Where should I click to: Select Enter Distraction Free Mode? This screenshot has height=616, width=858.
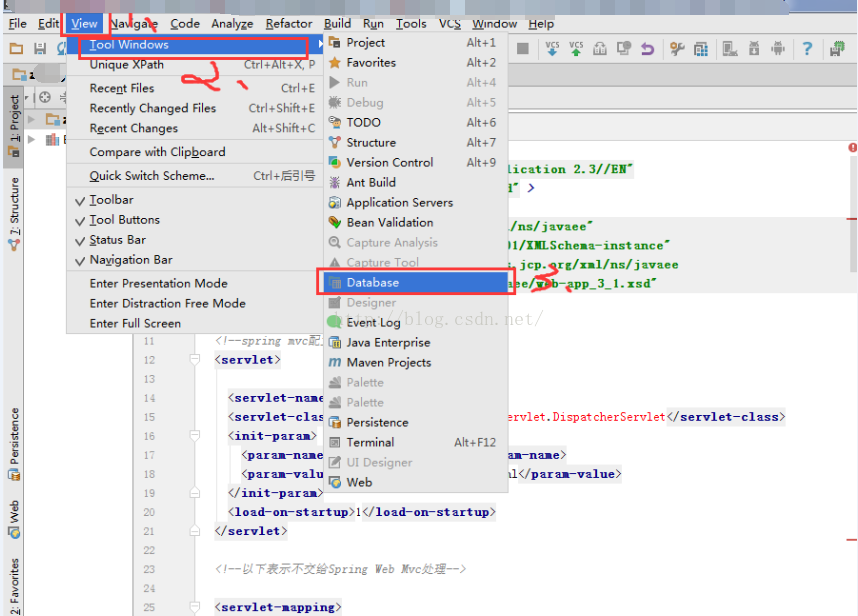tap(194, 303)
